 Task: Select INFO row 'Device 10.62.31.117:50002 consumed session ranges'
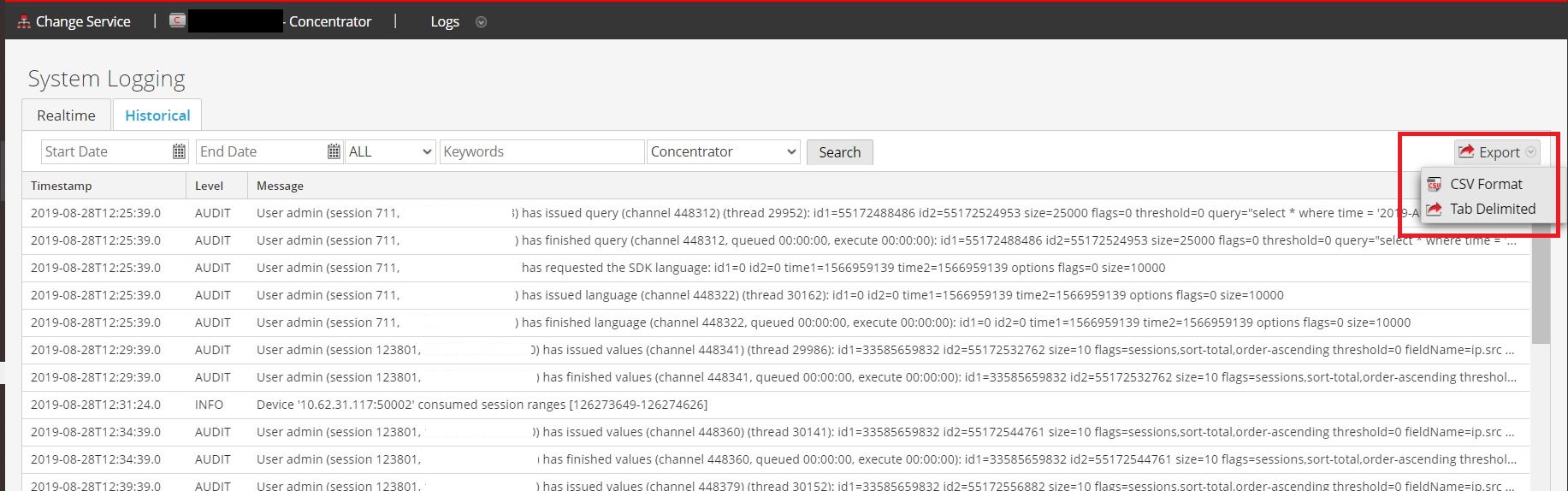776,405
